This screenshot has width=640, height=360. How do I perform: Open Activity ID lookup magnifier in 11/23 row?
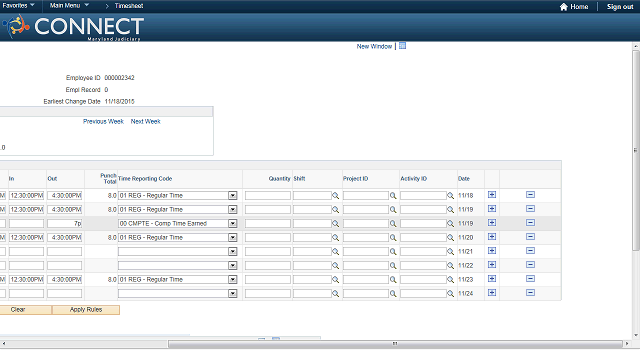click(x=451, y=280)
